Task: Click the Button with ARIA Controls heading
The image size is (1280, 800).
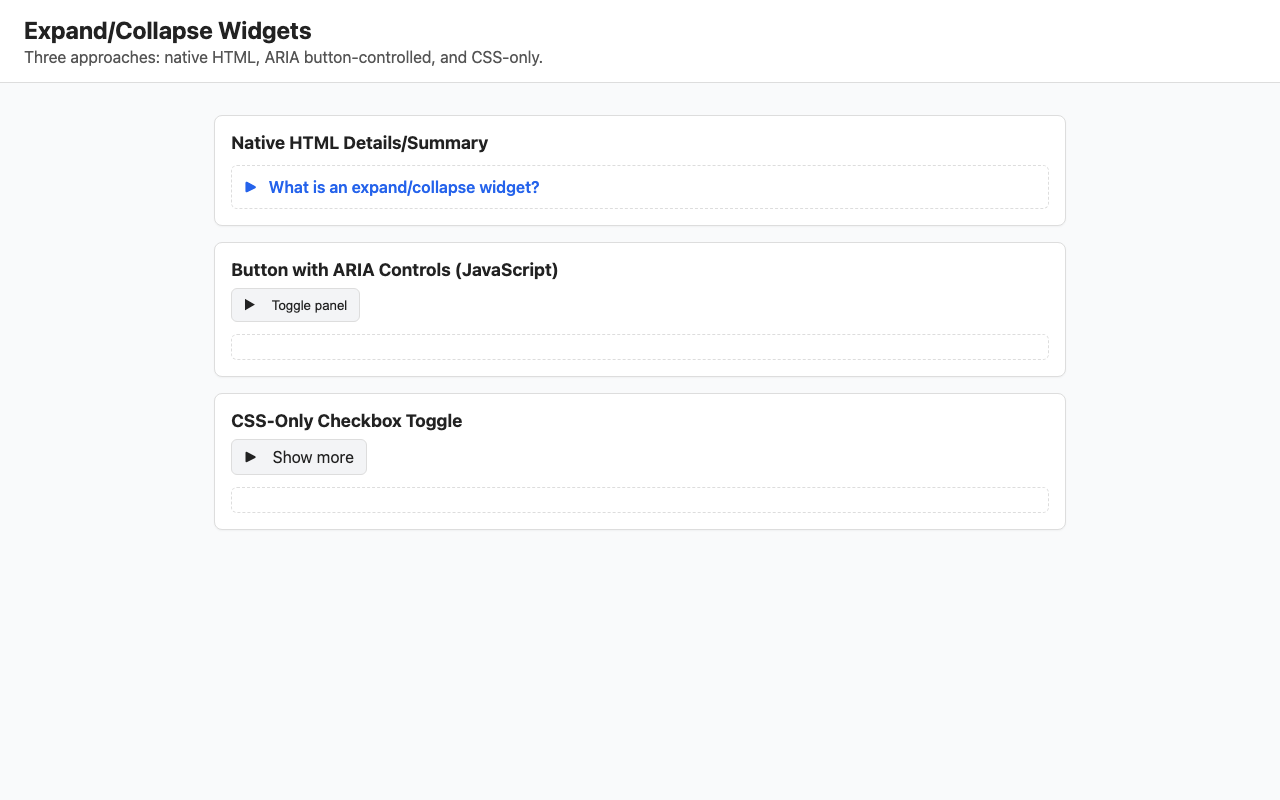Action: click(x=394, y=270)
